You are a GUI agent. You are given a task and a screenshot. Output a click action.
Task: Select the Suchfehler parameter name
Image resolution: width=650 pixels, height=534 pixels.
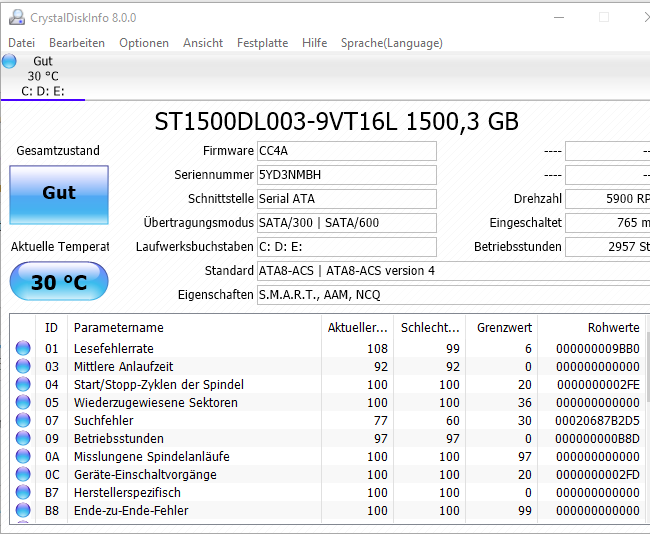(104, 420)
